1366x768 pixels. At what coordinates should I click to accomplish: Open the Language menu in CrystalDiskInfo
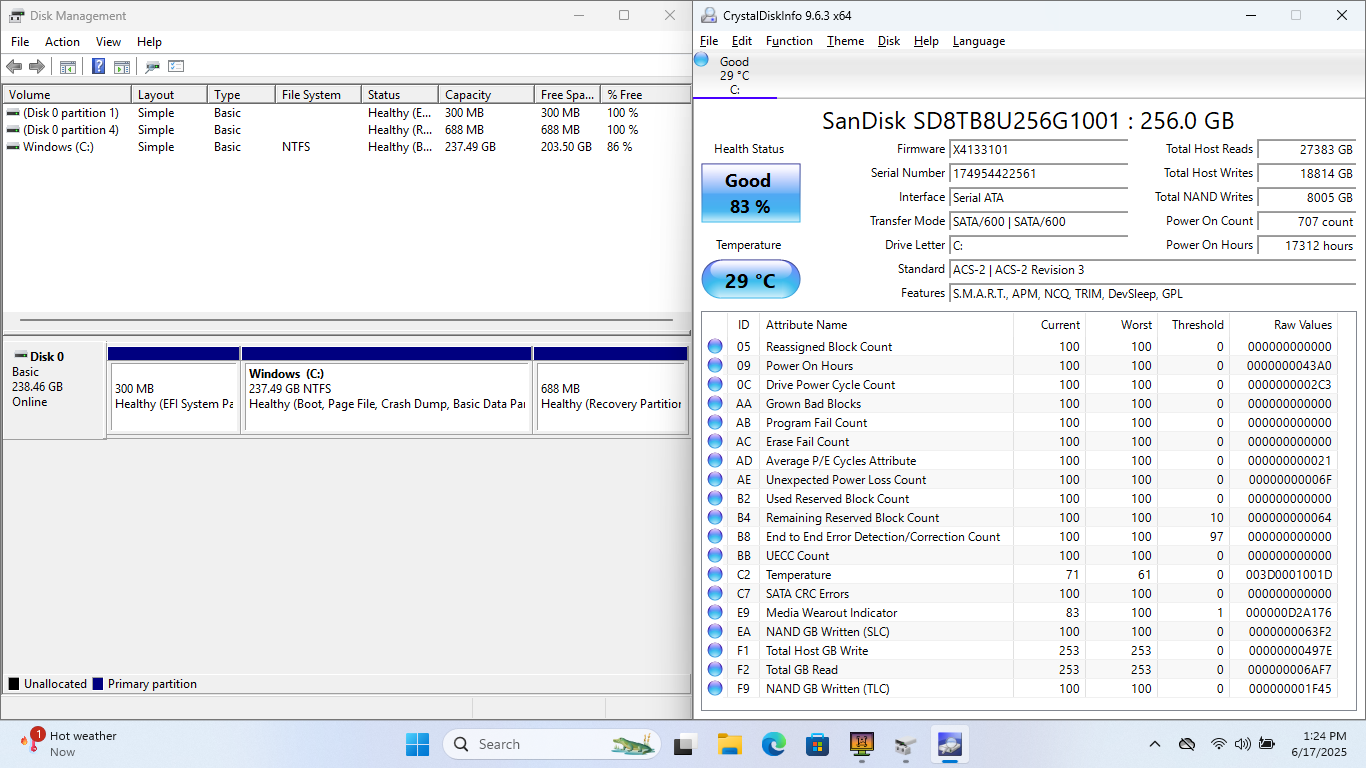click(x=978, y=41)
